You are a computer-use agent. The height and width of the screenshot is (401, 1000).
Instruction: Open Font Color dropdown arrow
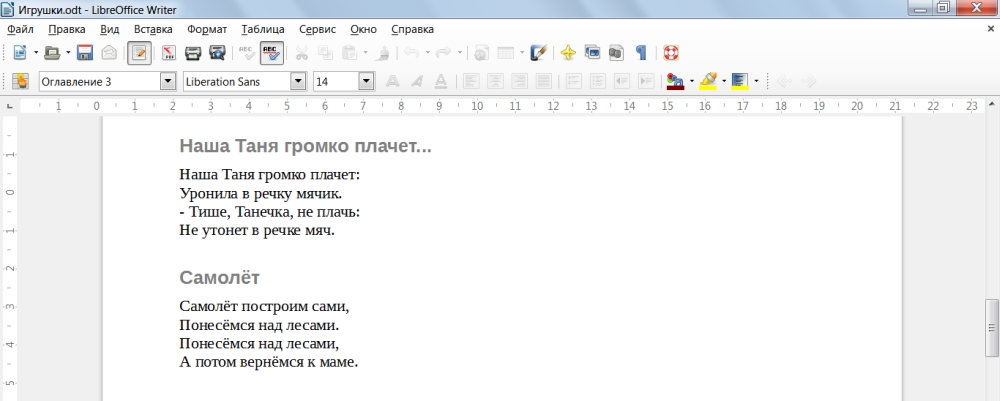692,81
